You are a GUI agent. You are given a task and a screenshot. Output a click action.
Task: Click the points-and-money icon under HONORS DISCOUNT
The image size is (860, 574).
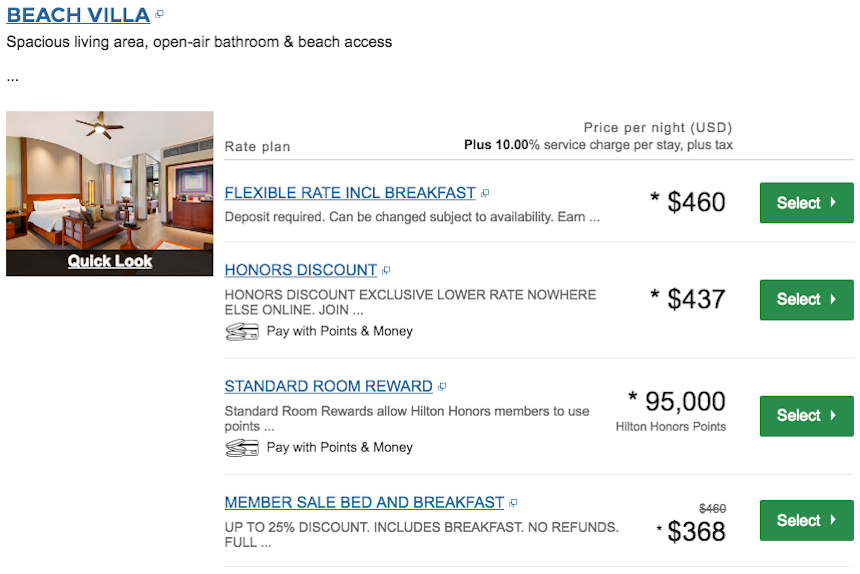242,332
